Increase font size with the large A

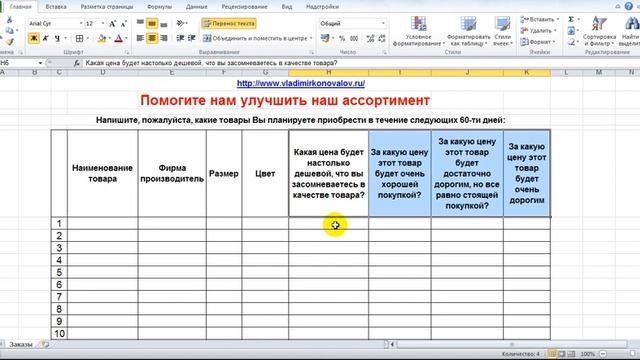113,24
